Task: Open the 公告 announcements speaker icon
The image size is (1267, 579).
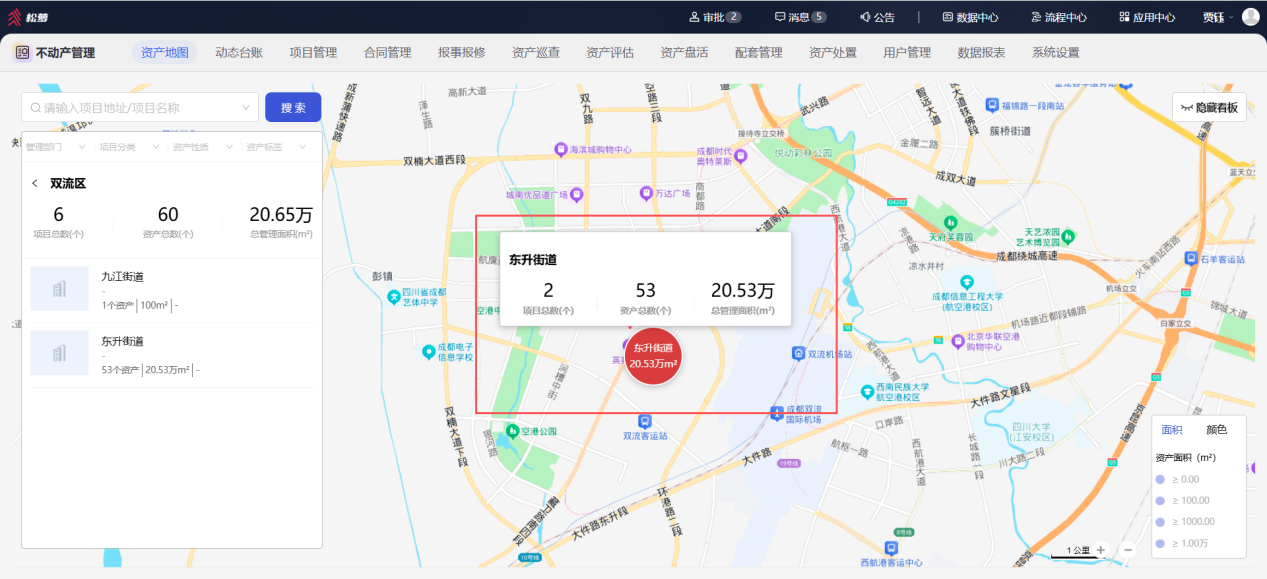Action: coord(865,17)
